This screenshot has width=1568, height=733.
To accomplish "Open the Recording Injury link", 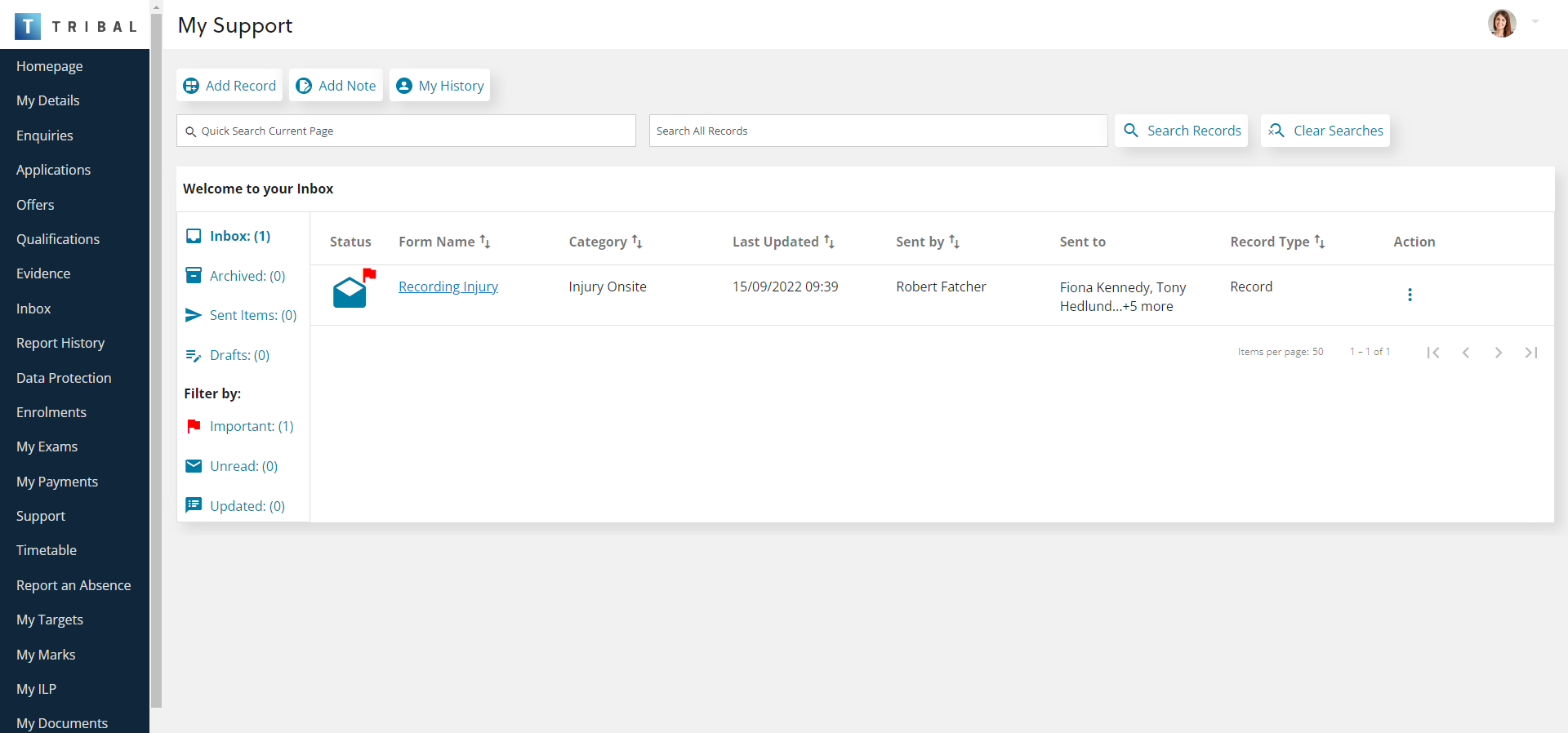I will click(x=448, y=287).
